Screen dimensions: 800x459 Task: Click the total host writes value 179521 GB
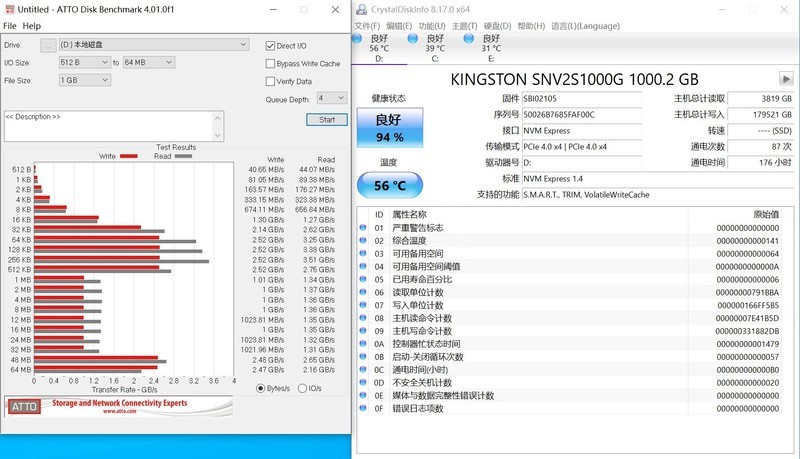point(760,115)
